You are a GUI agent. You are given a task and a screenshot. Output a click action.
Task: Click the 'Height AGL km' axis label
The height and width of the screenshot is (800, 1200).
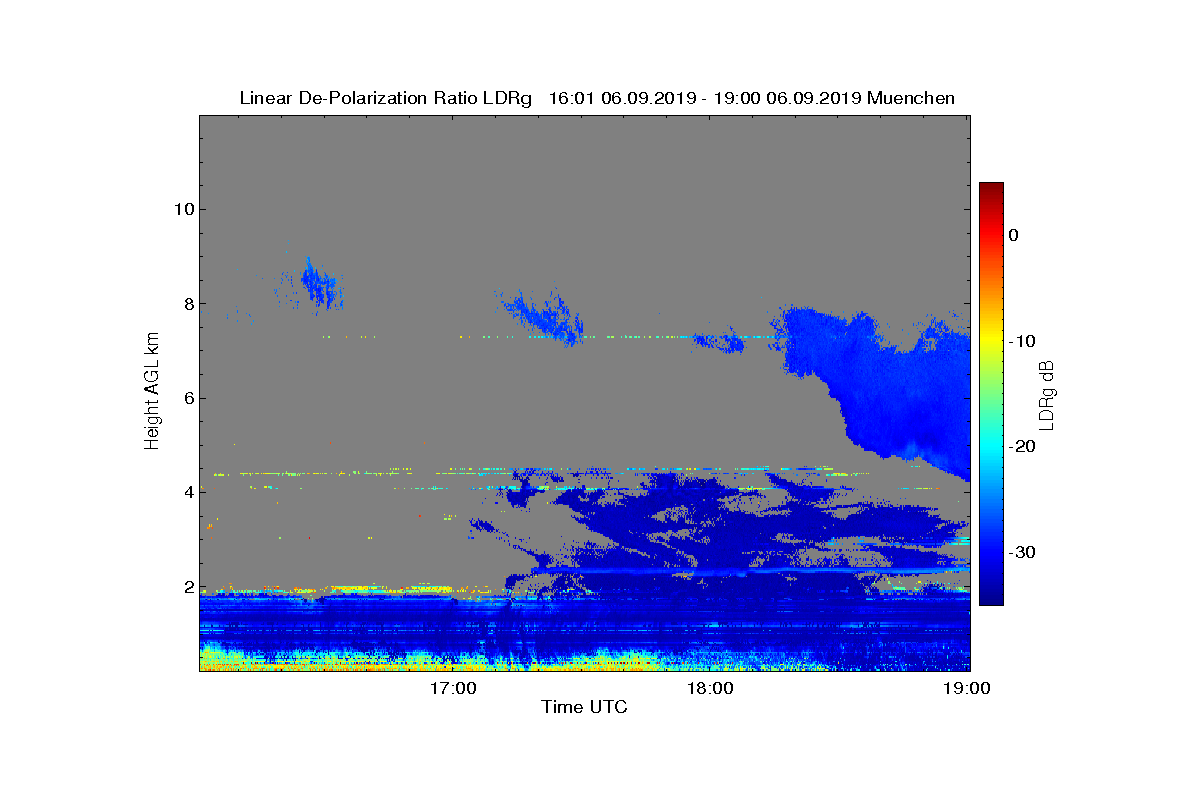pos(152,391)
